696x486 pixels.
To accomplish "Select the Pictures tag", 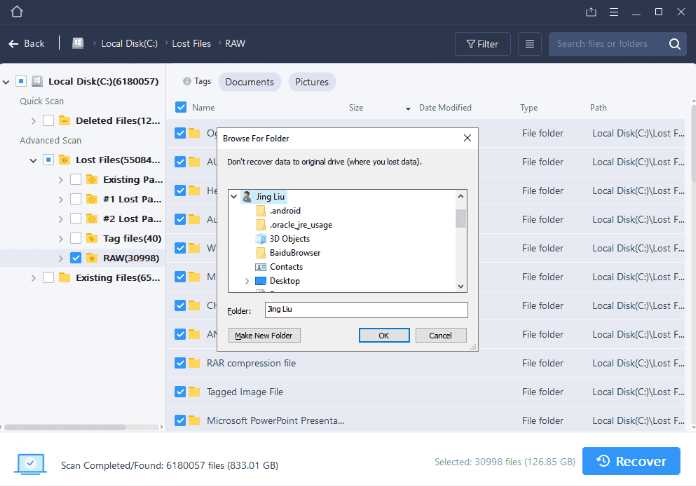I will (x=312, y=82).
